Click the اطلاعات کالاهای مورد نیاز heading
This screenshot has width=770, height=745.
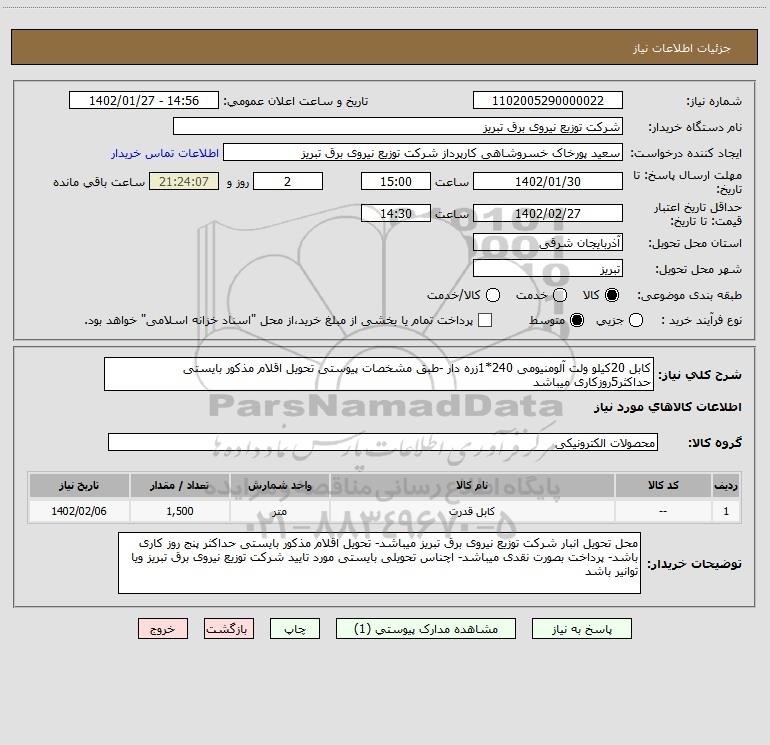(x=667, y=407)
